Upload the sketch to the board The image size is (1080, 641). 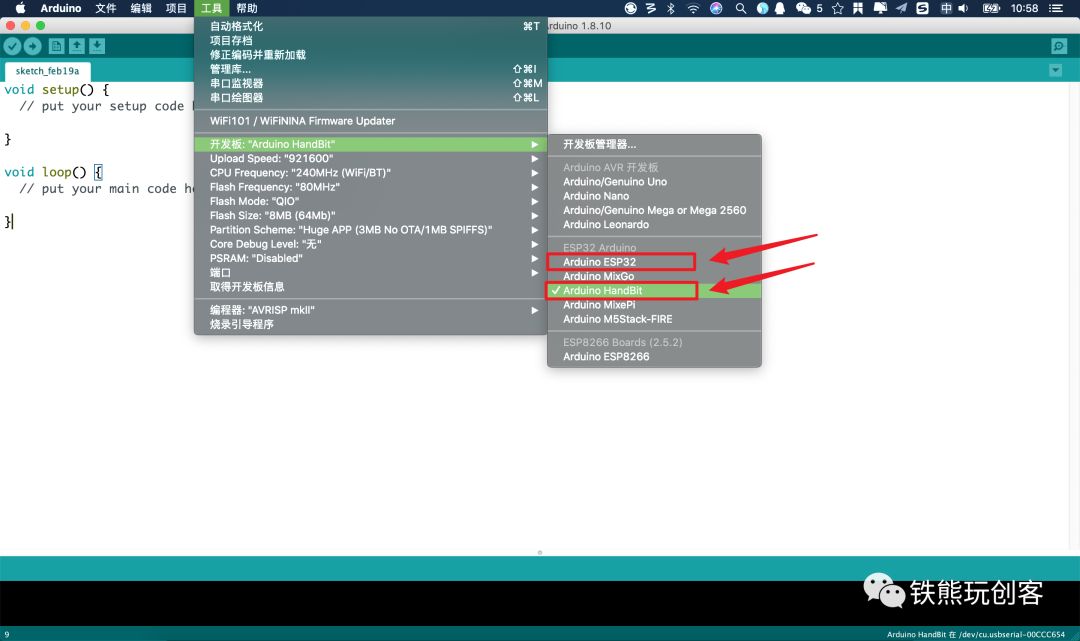coord(32,45)
